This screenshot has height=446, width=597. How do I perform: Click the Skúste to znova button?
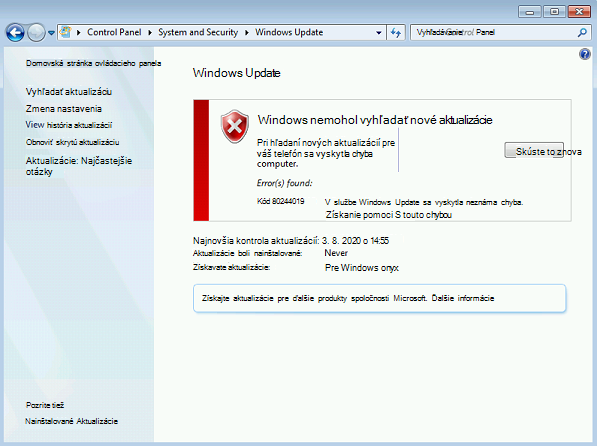coord(534,150)
